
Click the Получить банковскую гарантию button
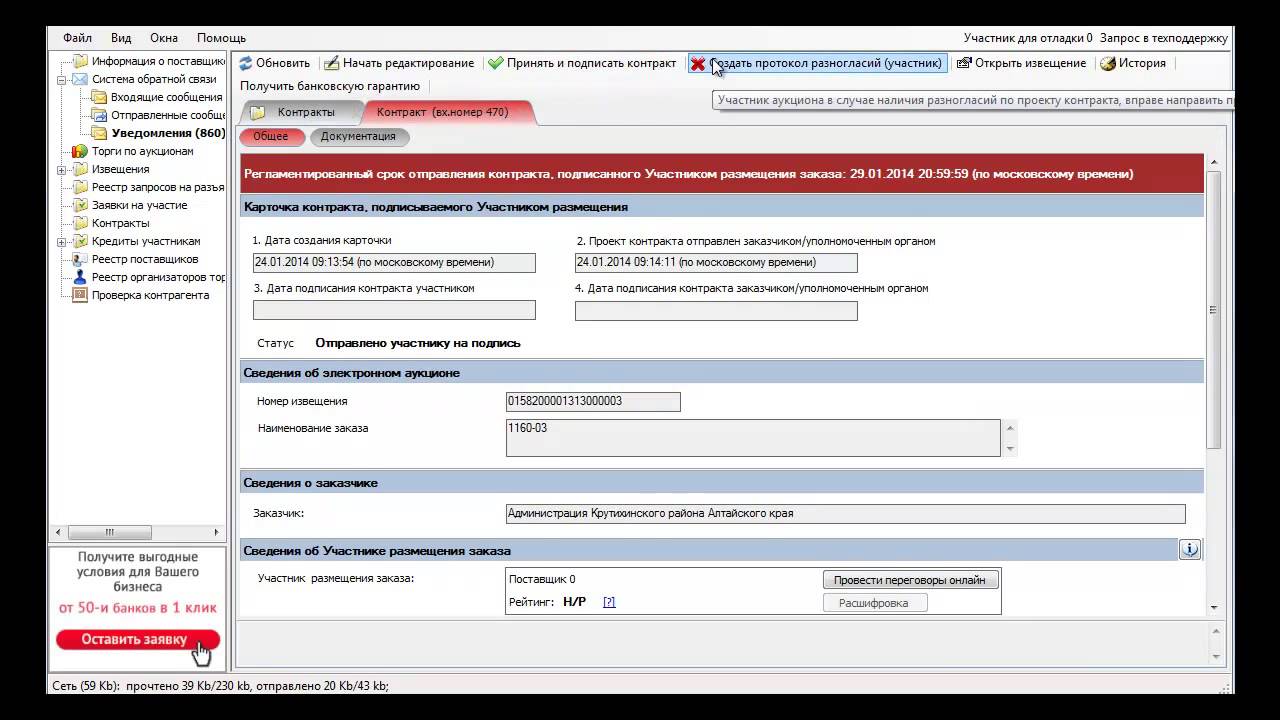(x=330, y=86)
